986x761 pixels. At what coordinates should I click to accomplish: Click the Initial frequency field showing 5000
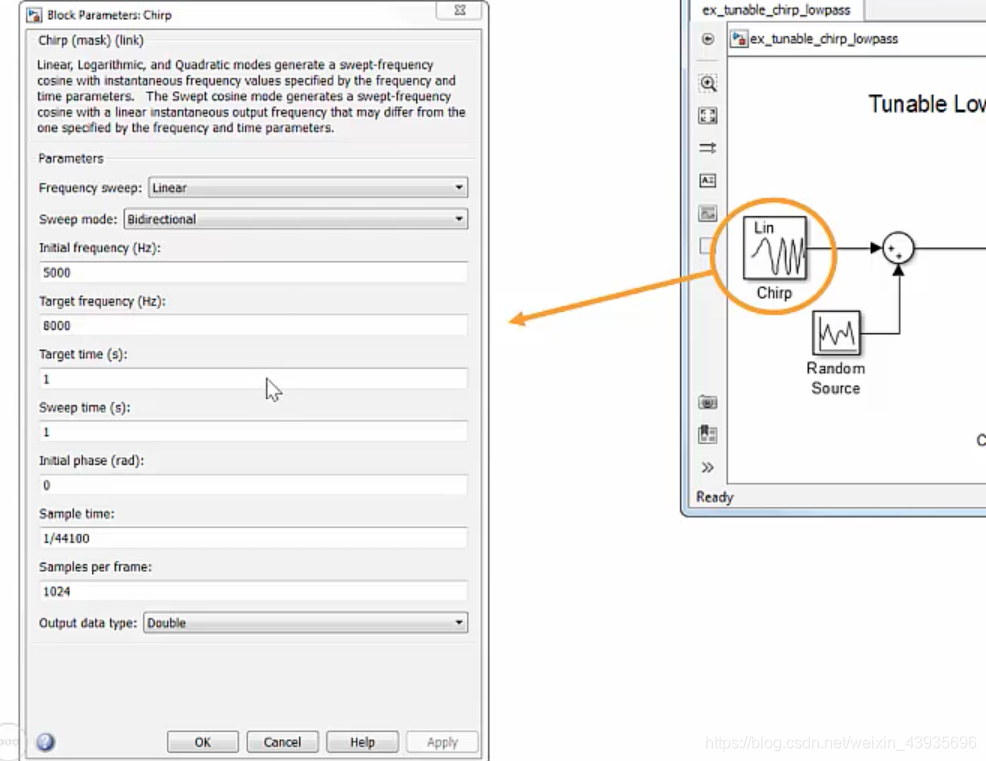(253, 272)
